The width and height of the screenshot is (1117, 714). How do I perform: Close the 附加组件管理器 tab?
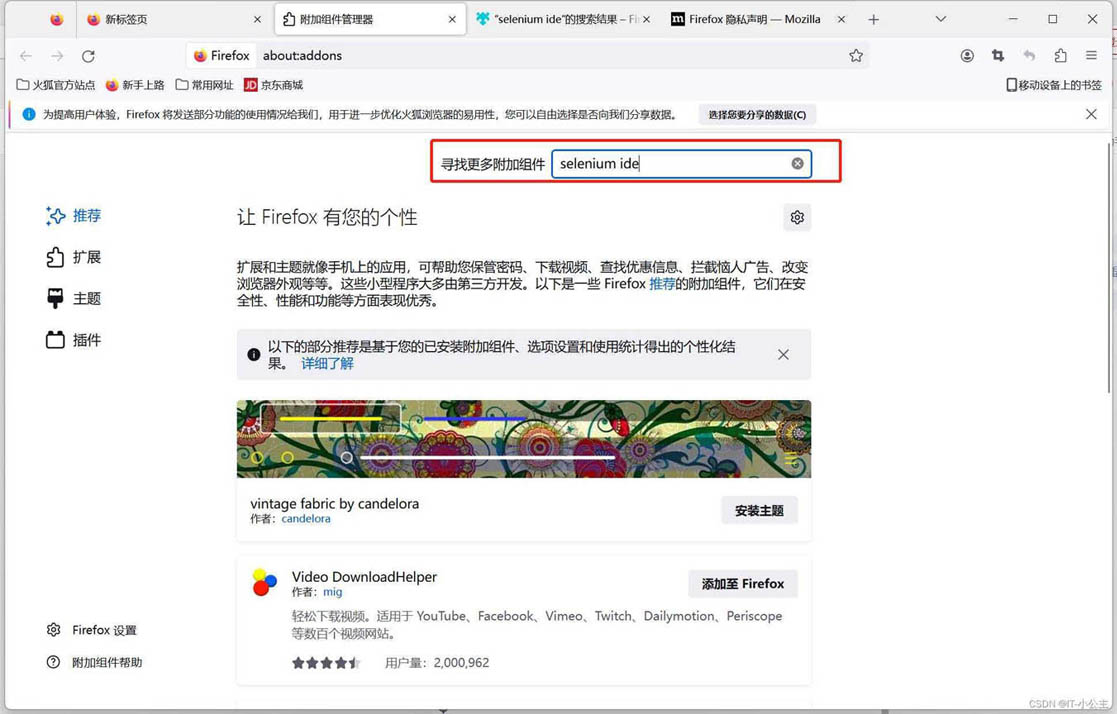point(452,19)
